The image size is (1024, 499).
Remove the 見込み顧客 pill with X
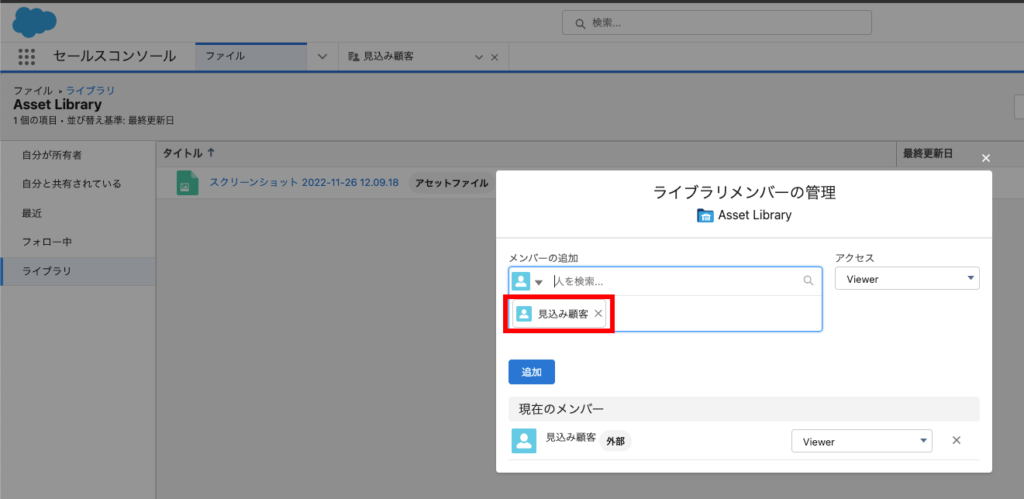click(598, 314)
